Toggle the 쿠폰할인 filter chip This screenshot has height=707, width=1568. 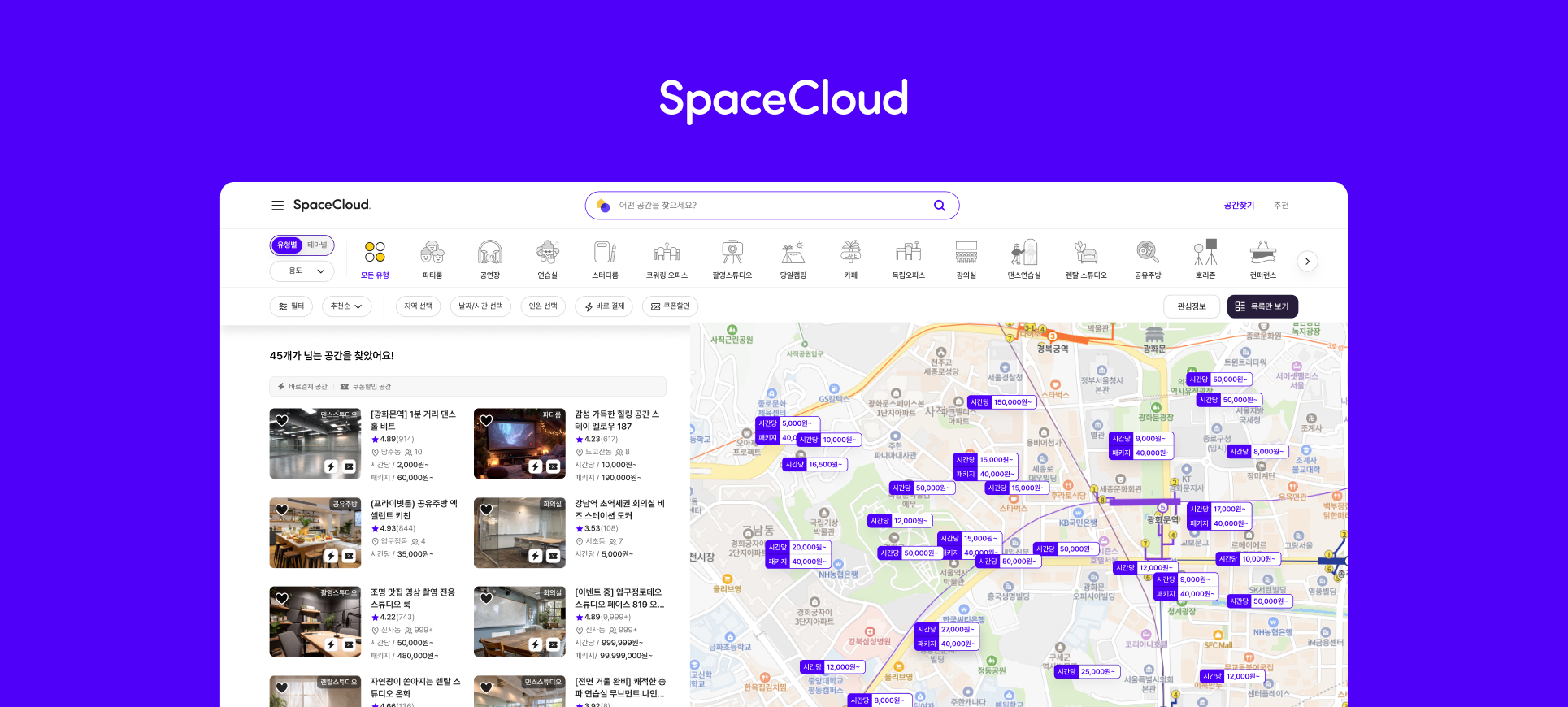point(671,306)
